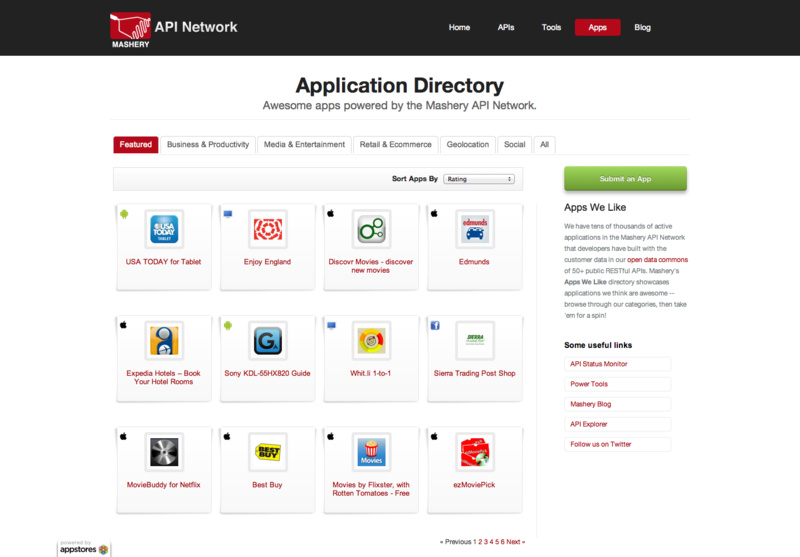The width and height of the screenshot is (800, 557).
Task: Click Apple platform icon on Edmunds card
Action: [x=434, y=214]
